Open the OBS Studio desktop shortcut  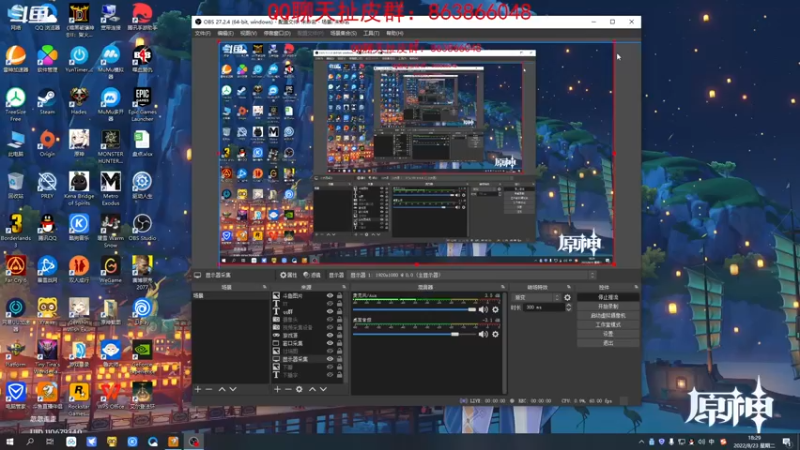(x=142, y=228)
